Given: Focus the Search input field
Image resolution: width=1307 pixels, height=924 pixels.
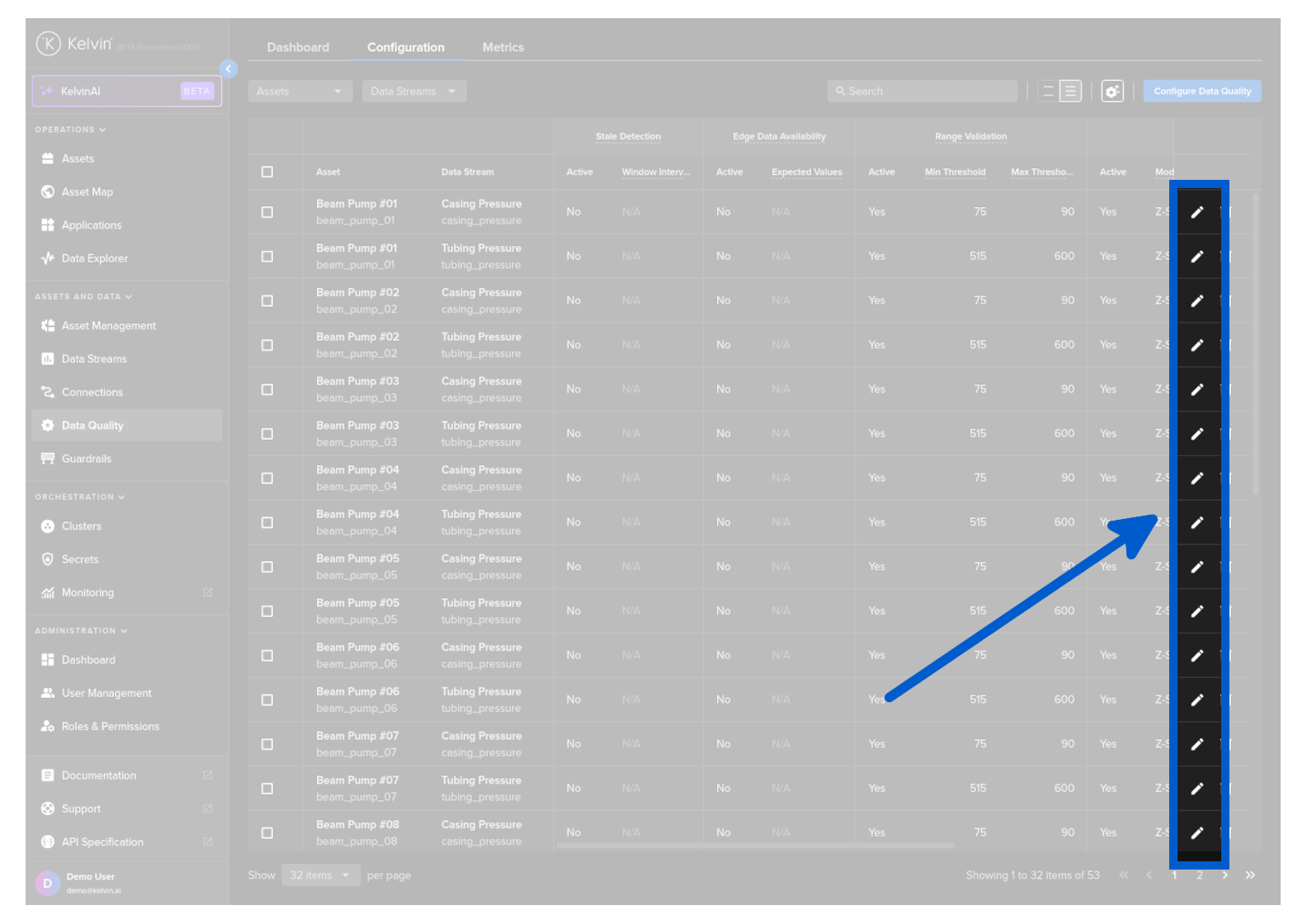Looking at the screenshot, I should tap(922, 92).
